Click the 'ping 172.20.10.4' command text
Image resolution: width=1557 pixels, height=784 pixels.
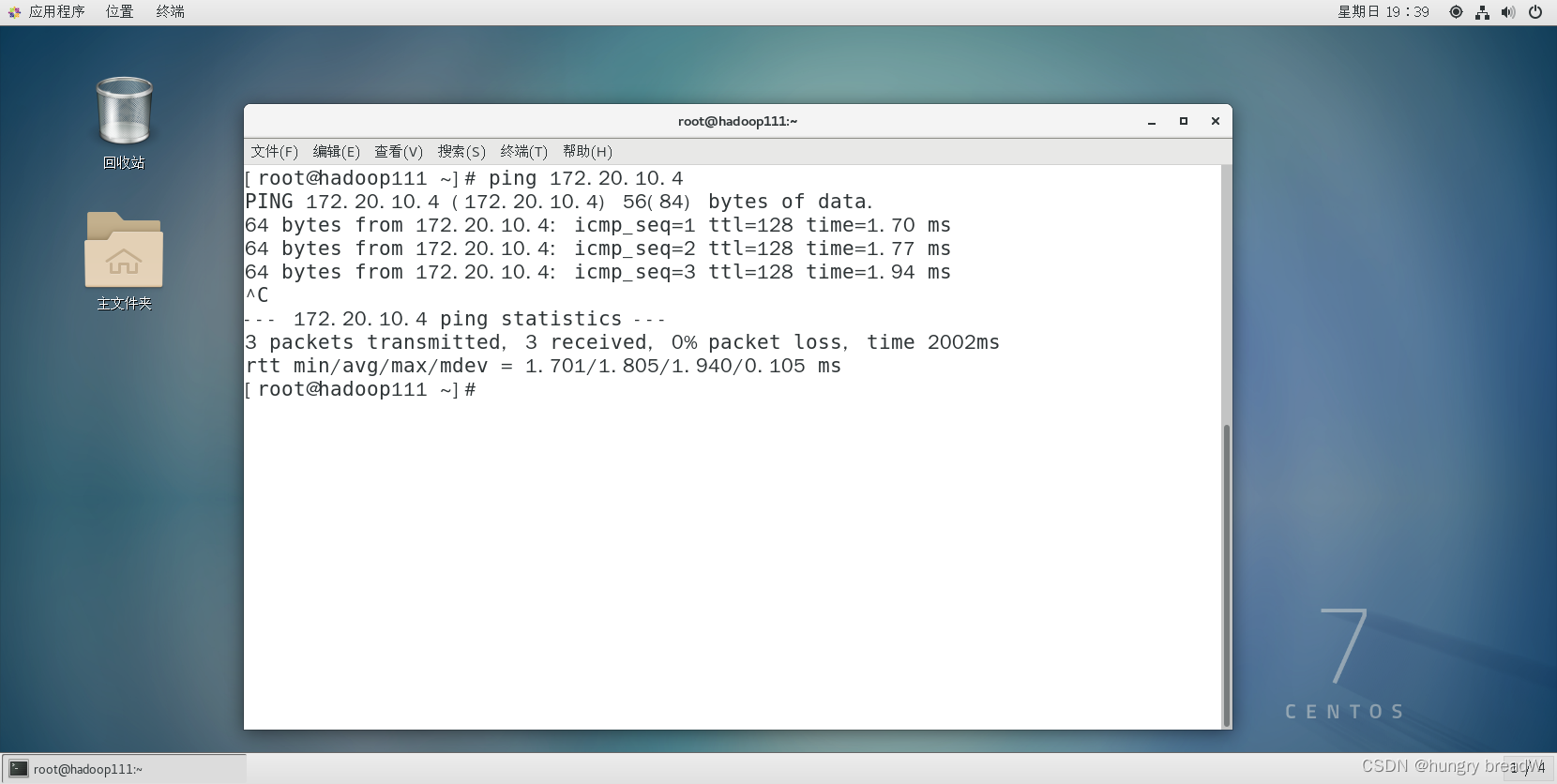(x=586, y=178)
